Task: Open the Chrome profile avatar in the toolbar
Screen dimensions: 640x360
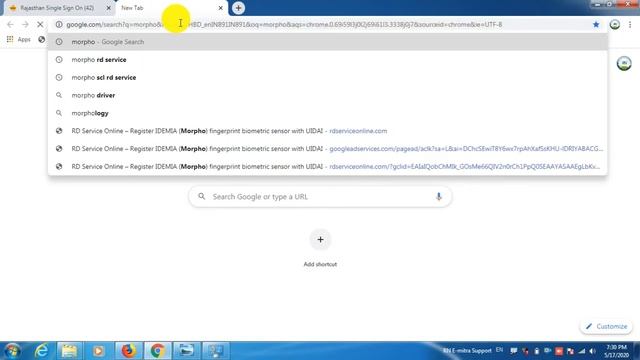Action: click(615, 24)
